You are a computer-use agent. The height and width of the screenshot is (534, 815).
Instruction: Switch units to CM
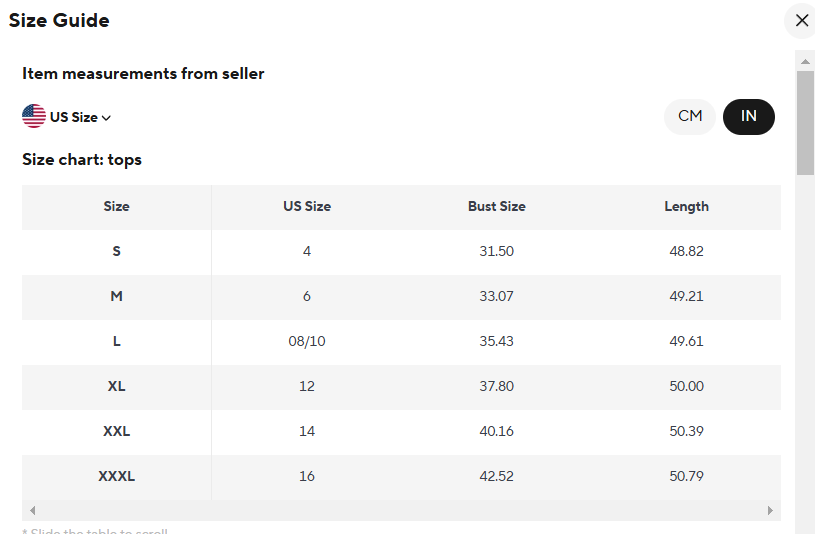pyautogui.click(x=690, y=116)
